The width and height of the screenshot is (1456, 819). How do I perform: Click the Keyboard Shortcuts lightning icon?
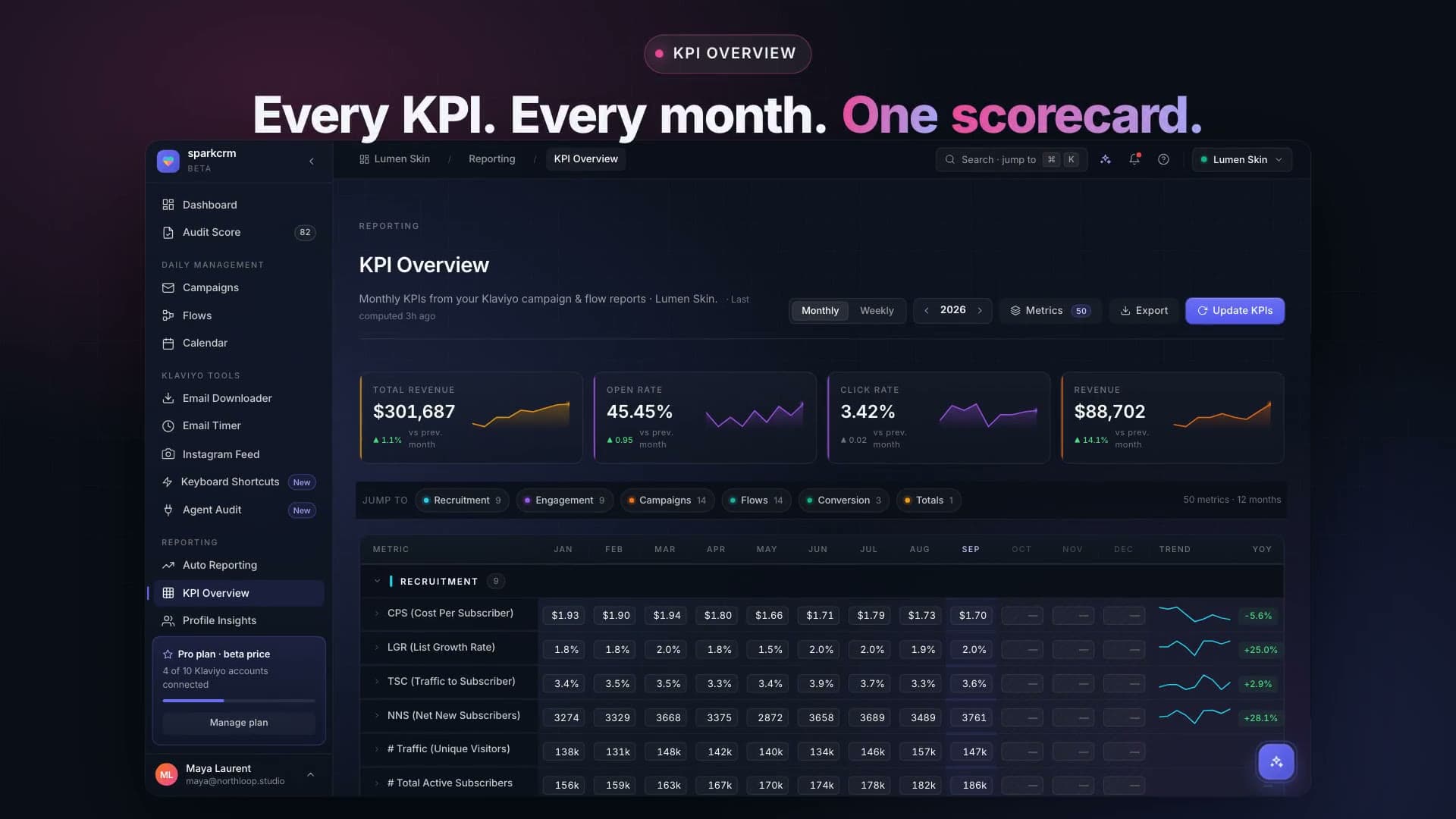point(168,482)
